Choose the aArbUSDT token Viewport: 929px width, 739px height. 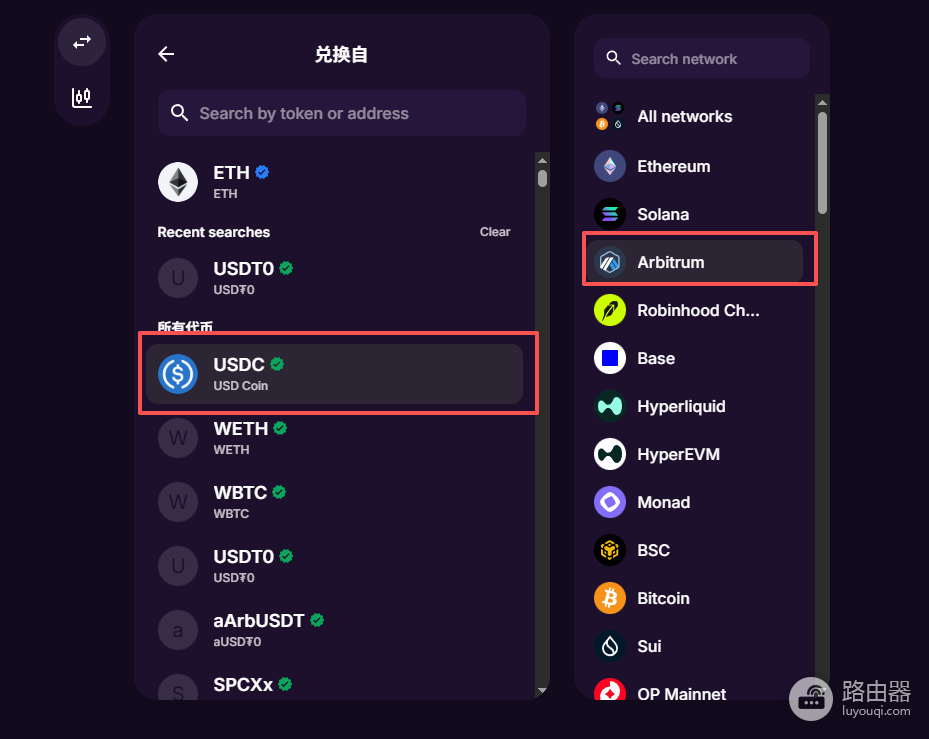pos(335,630)
